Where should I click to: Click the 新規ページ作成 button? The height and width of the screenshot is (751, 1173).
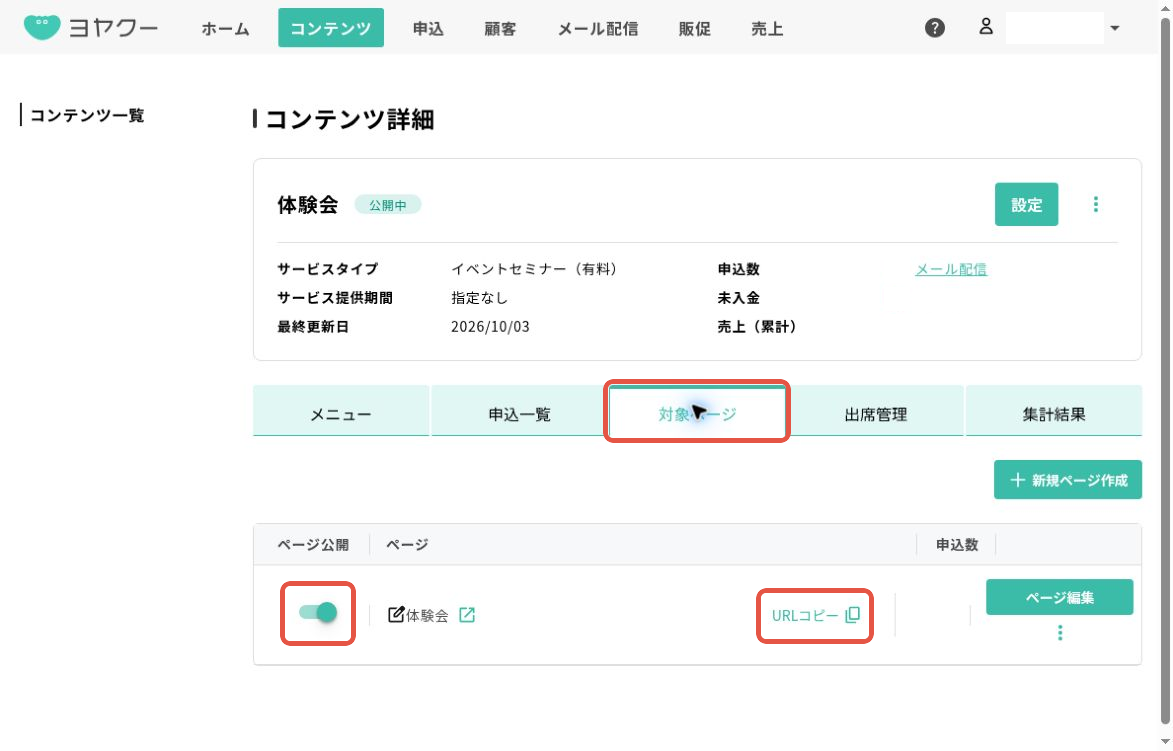1068,479
